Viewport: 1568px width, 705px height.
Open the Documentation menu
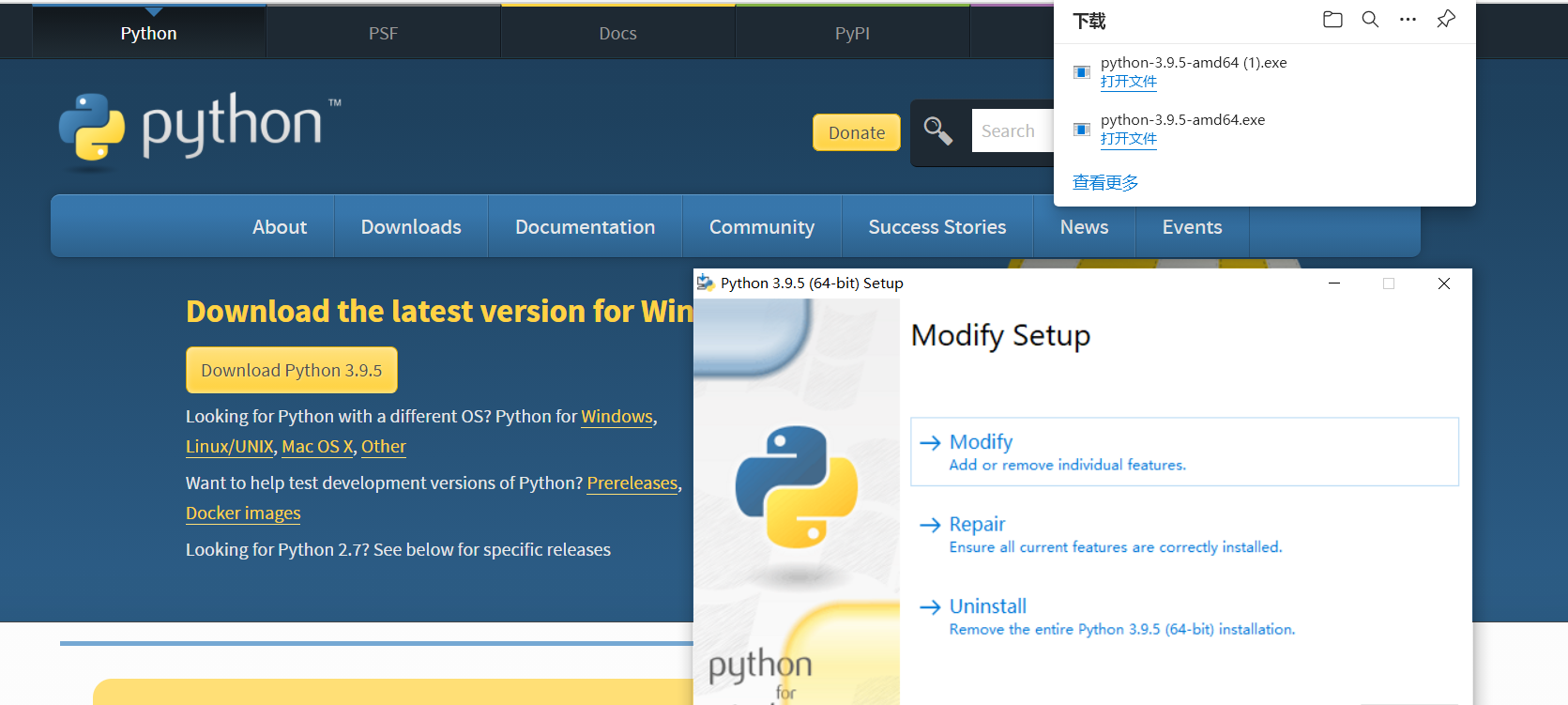[585, 227]
